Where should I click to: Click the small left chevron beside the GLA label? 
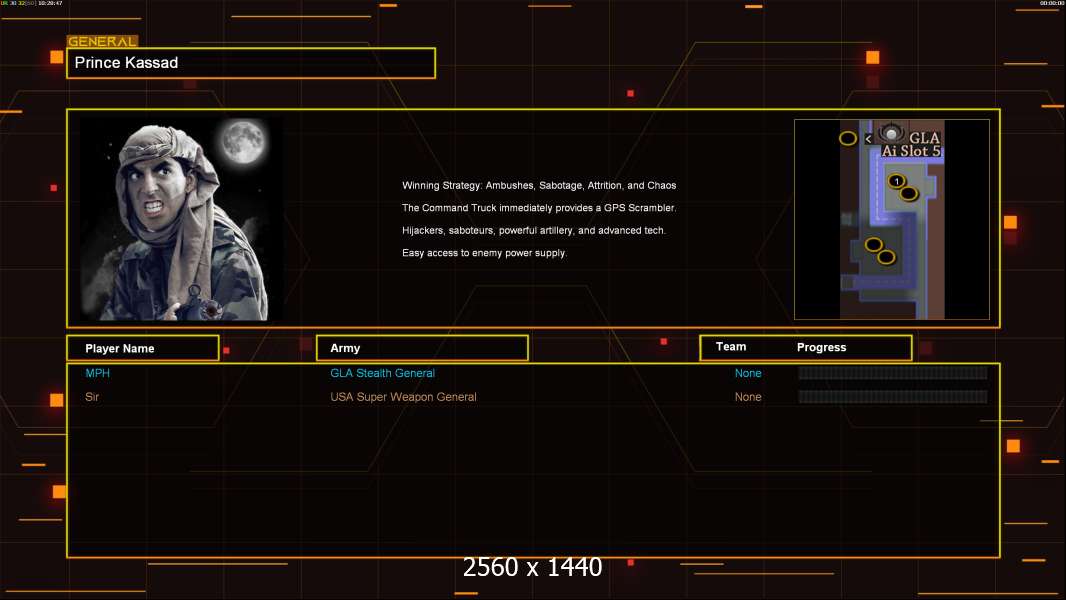868,139
